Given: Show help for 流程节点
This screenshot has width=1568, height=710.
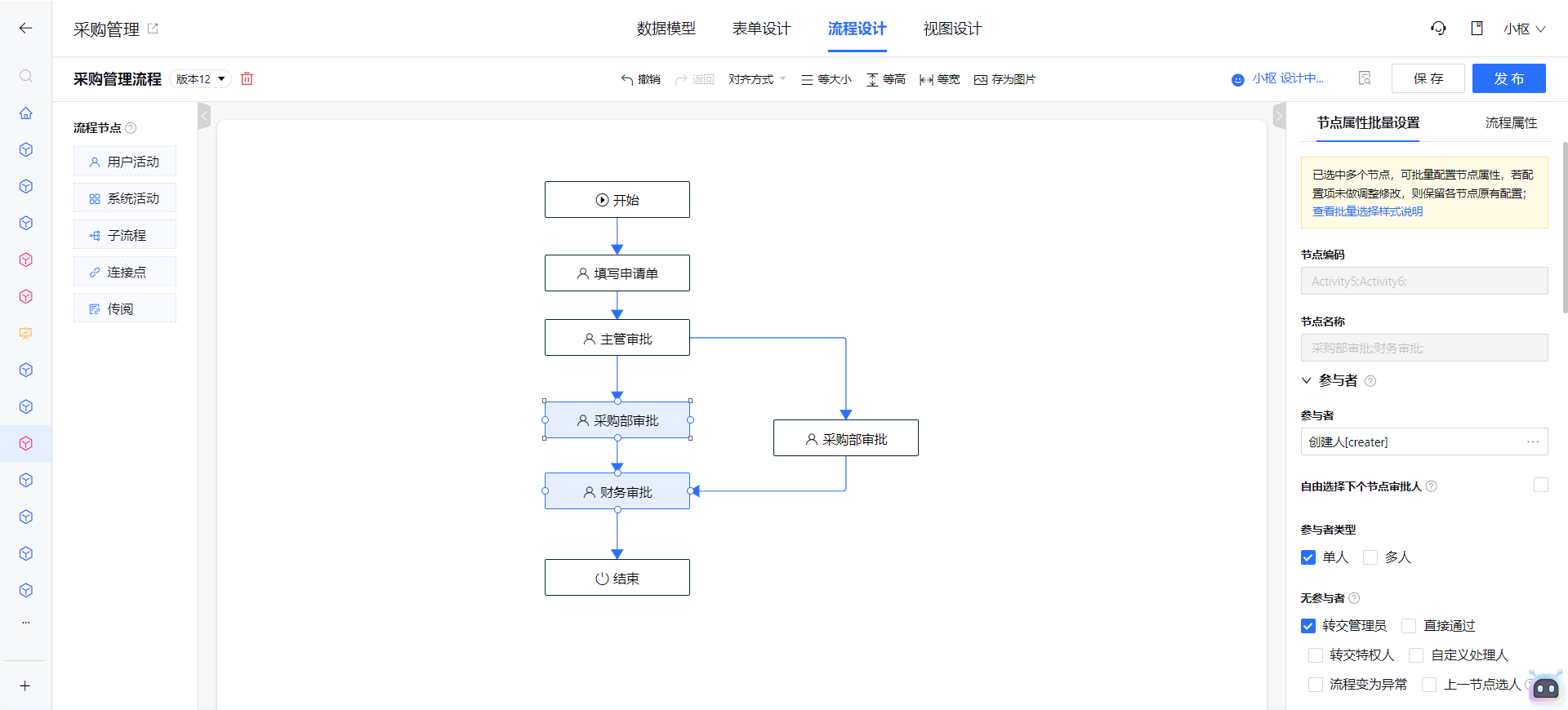Looking at the screenshot, I should pos(131,128).
